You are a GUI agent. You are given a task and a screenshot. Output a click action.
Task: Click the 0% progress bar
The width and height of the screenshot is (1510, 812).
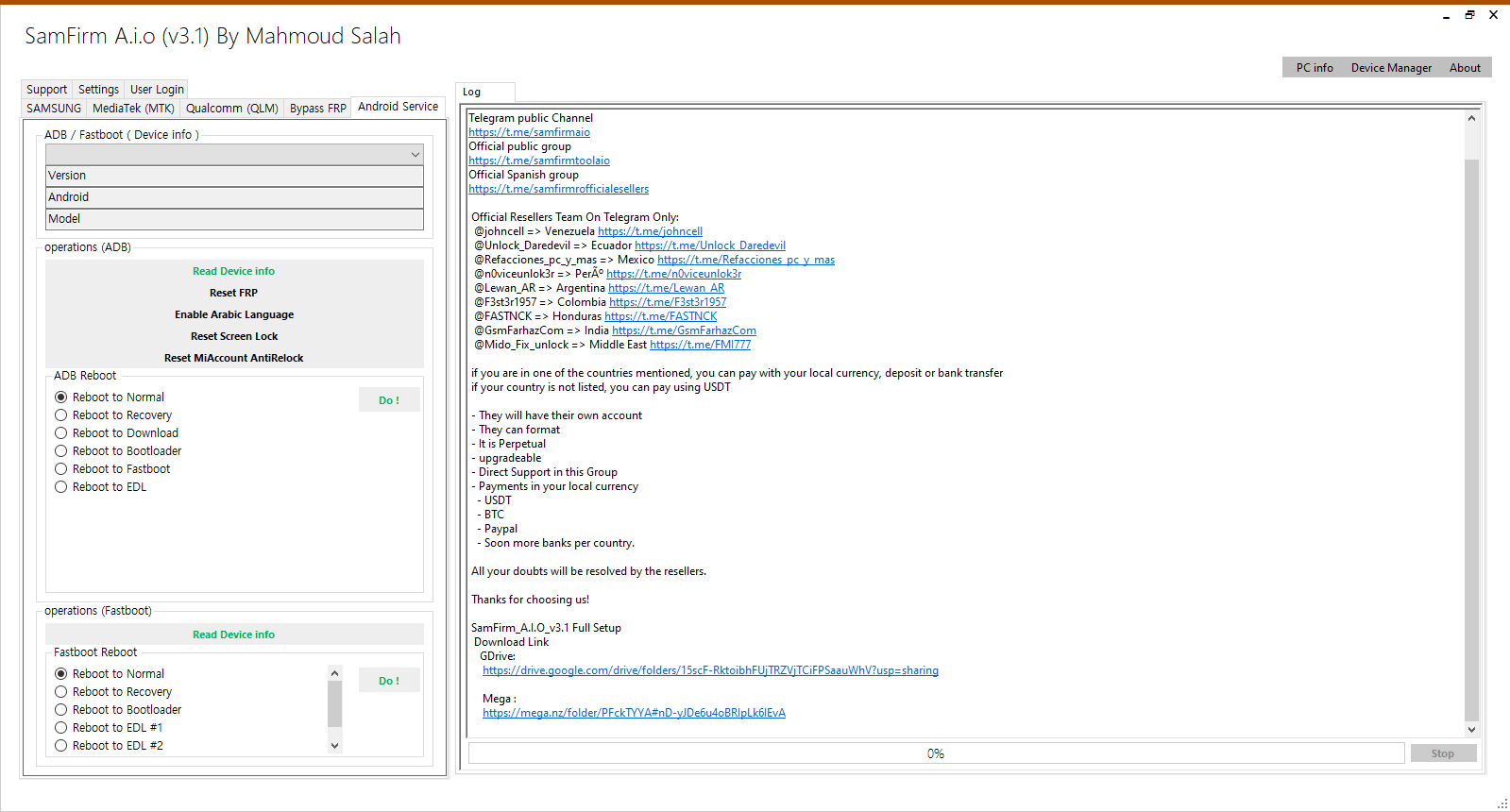click(936, 753)
